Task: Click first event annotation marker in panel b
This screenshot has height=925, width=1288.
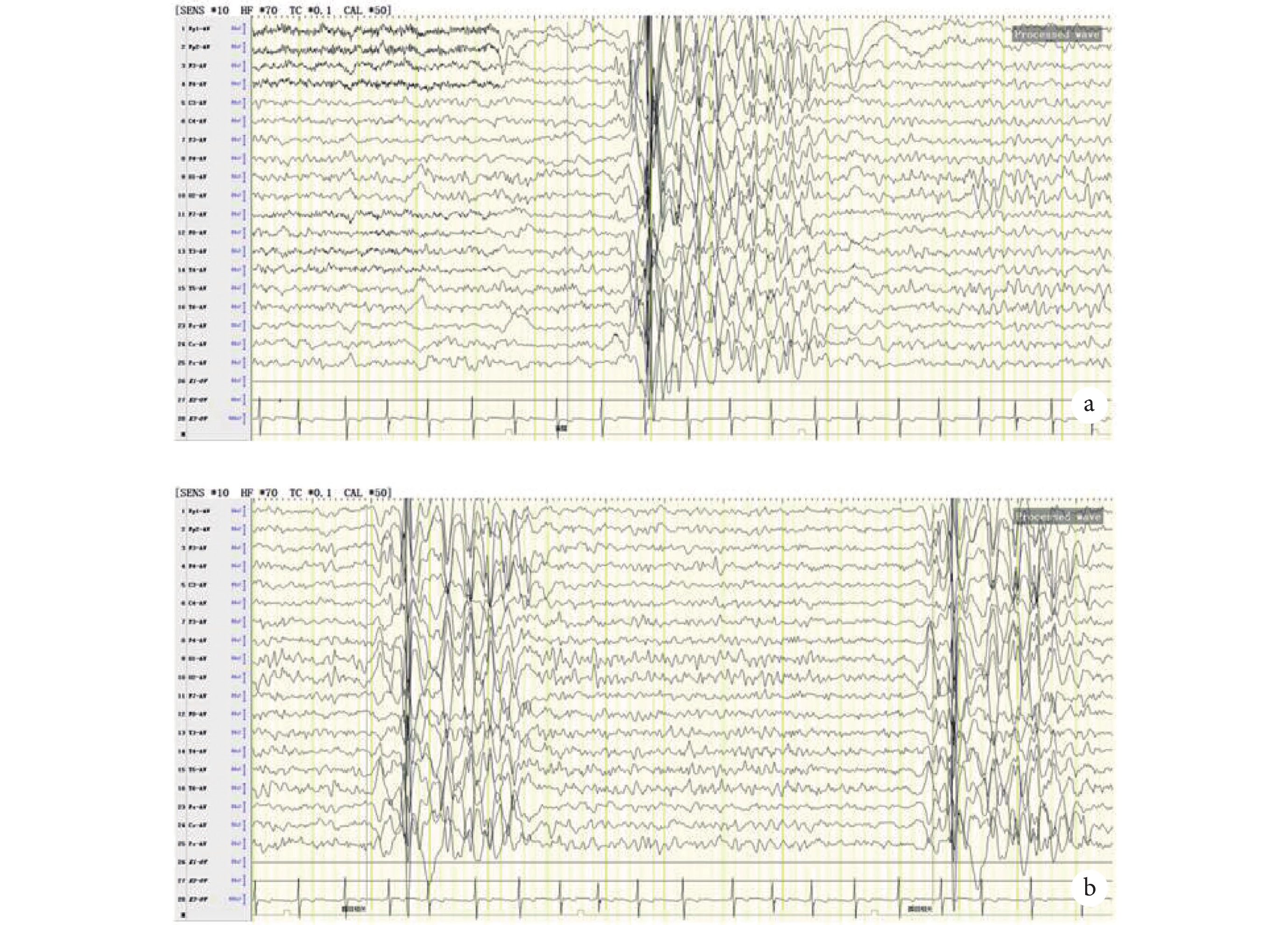Action: (x=354, y=909)
